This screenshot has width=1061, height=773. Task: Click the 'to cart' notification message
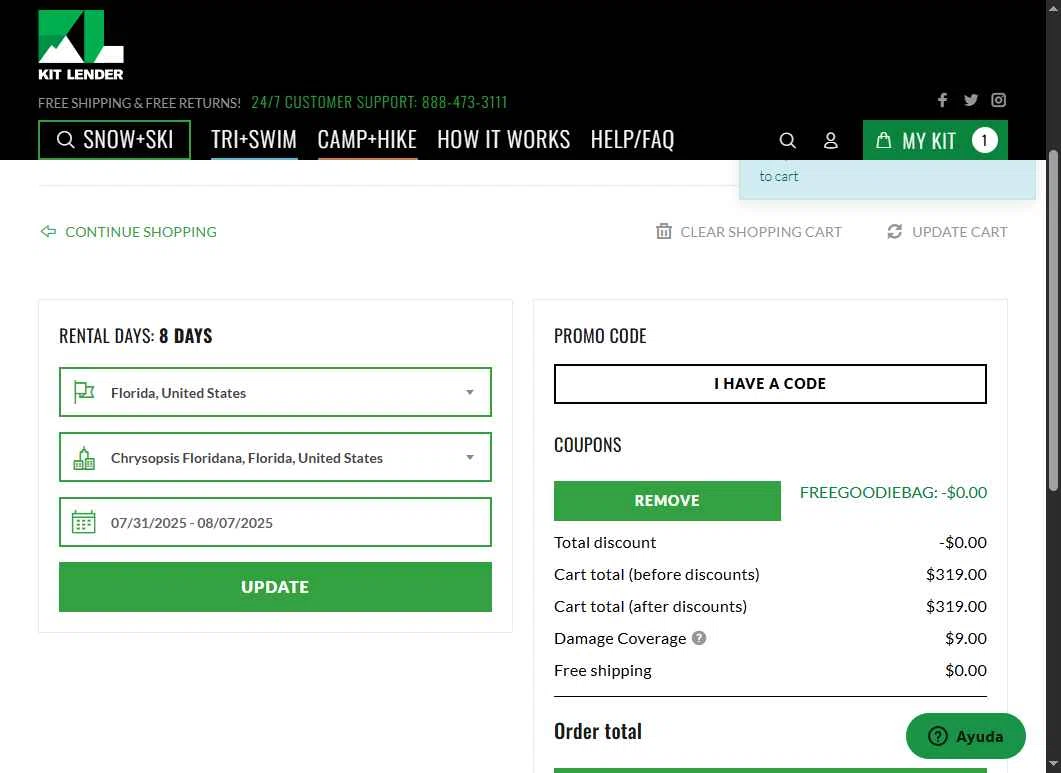point(779,176)
